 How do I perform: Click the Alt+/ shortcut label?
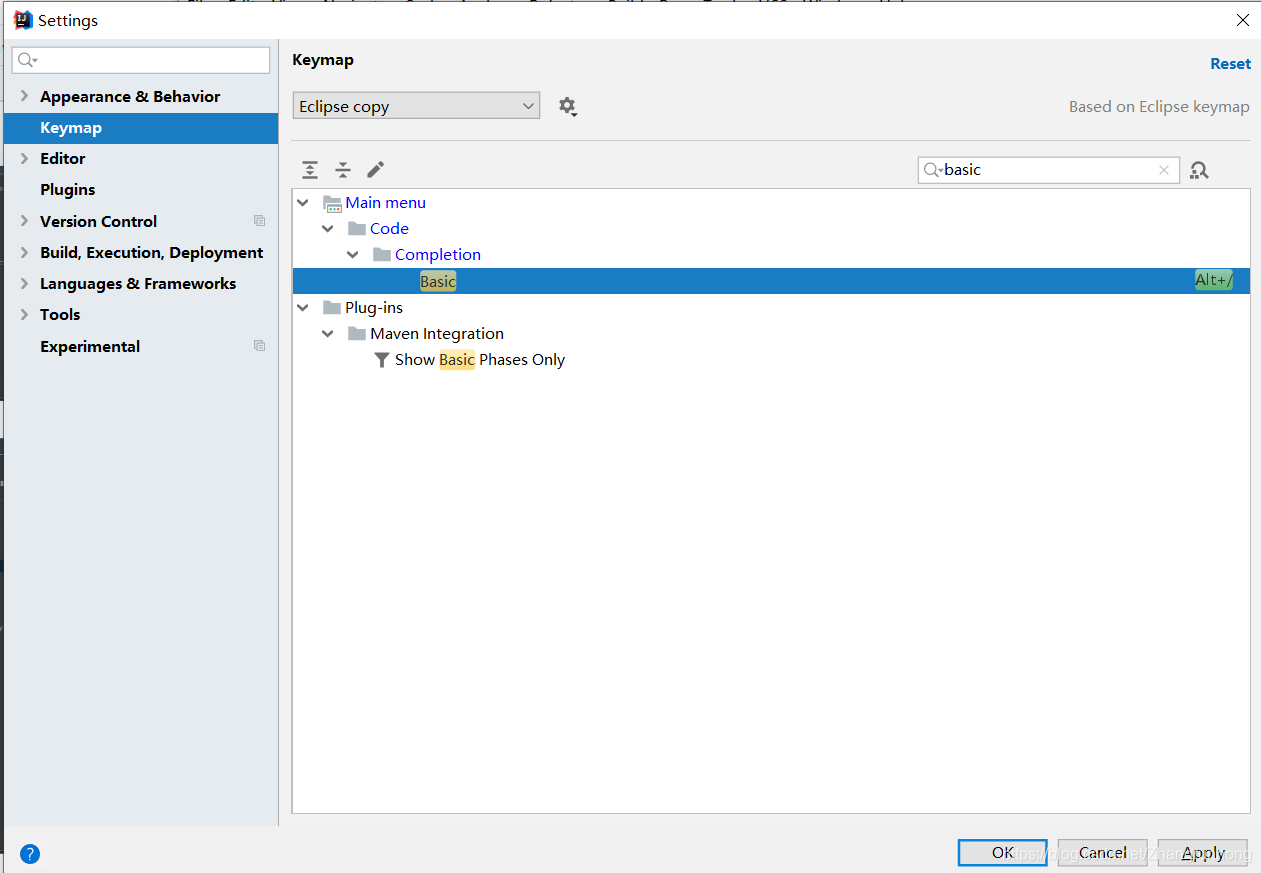point(1214,280)
